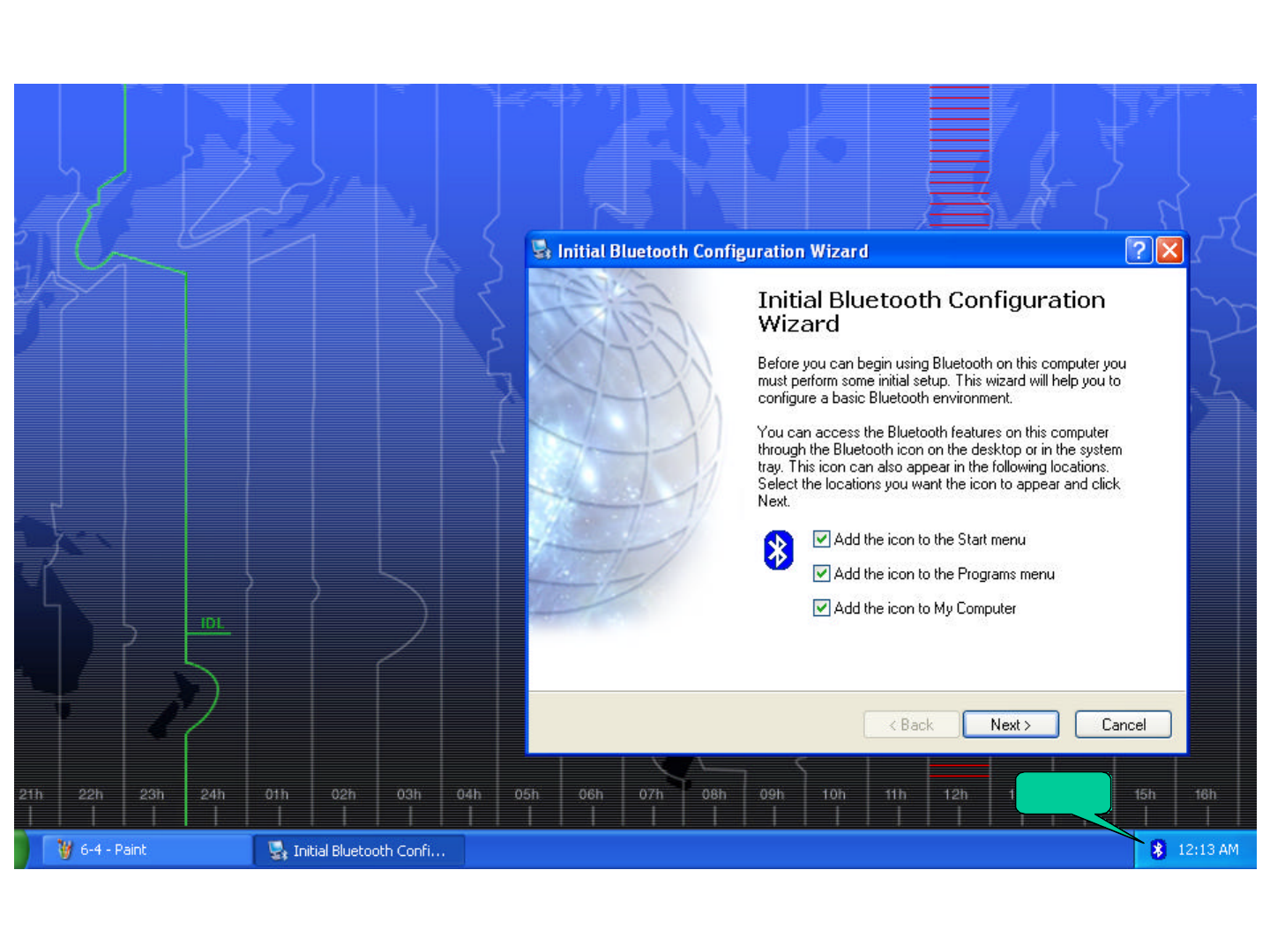Screen dimensions: 1270x952
Task: Click the Paint icon on the taskbar
Action: pos(64,850)
